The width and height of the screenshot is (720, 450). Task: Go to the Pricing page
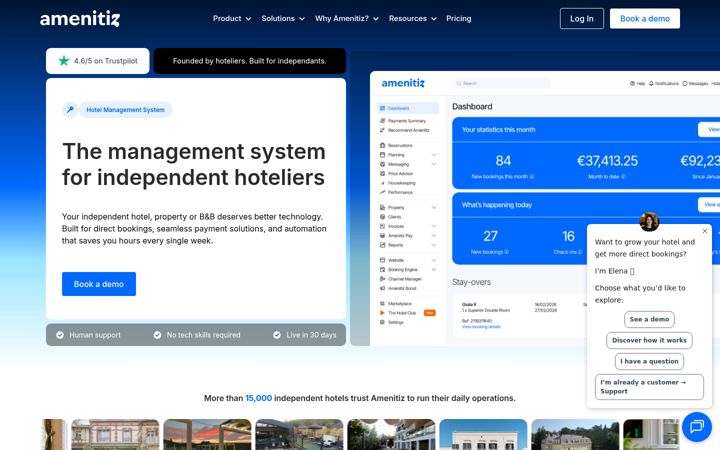click(459, 18)
